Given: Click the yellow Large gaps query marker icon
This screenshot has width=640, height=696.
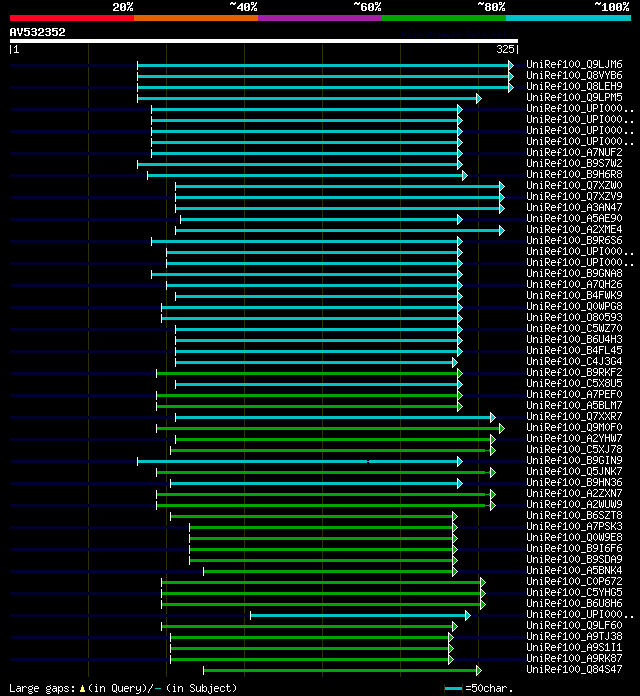Looking at the screenshot, I should point(82,688).
